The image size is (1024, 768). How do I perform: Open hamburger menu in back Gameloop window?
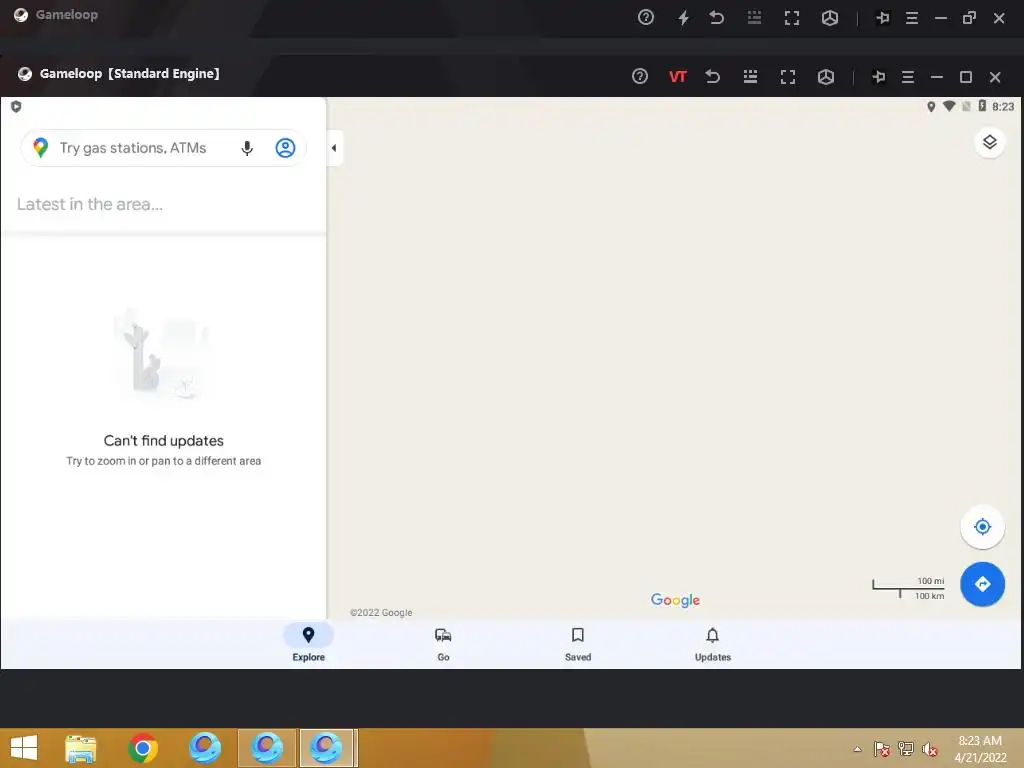912,18
